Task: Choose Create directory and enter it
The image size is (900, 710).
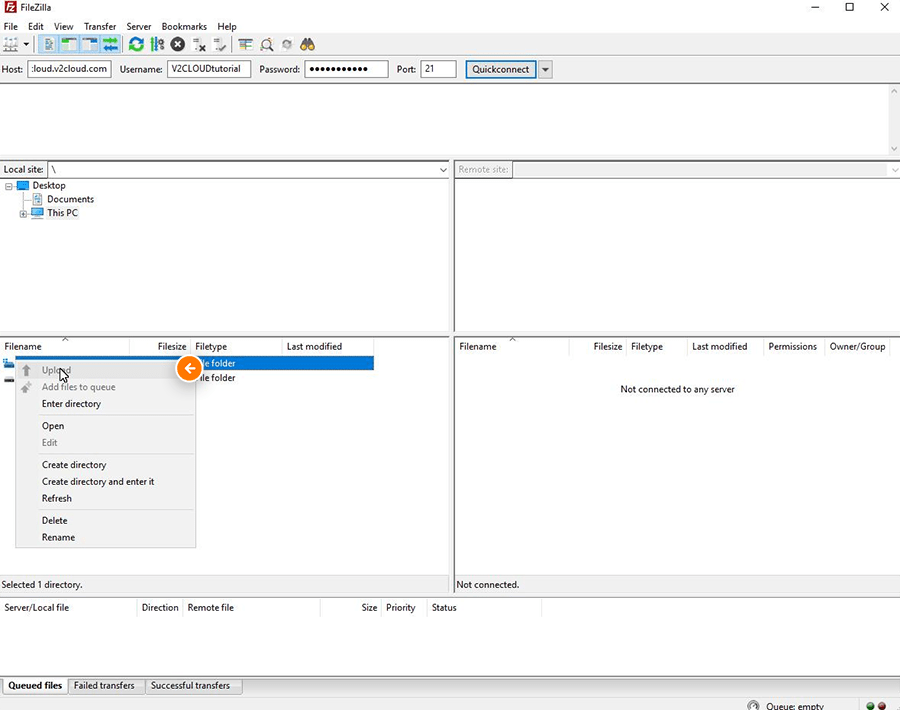Action: tap(106, 482)
